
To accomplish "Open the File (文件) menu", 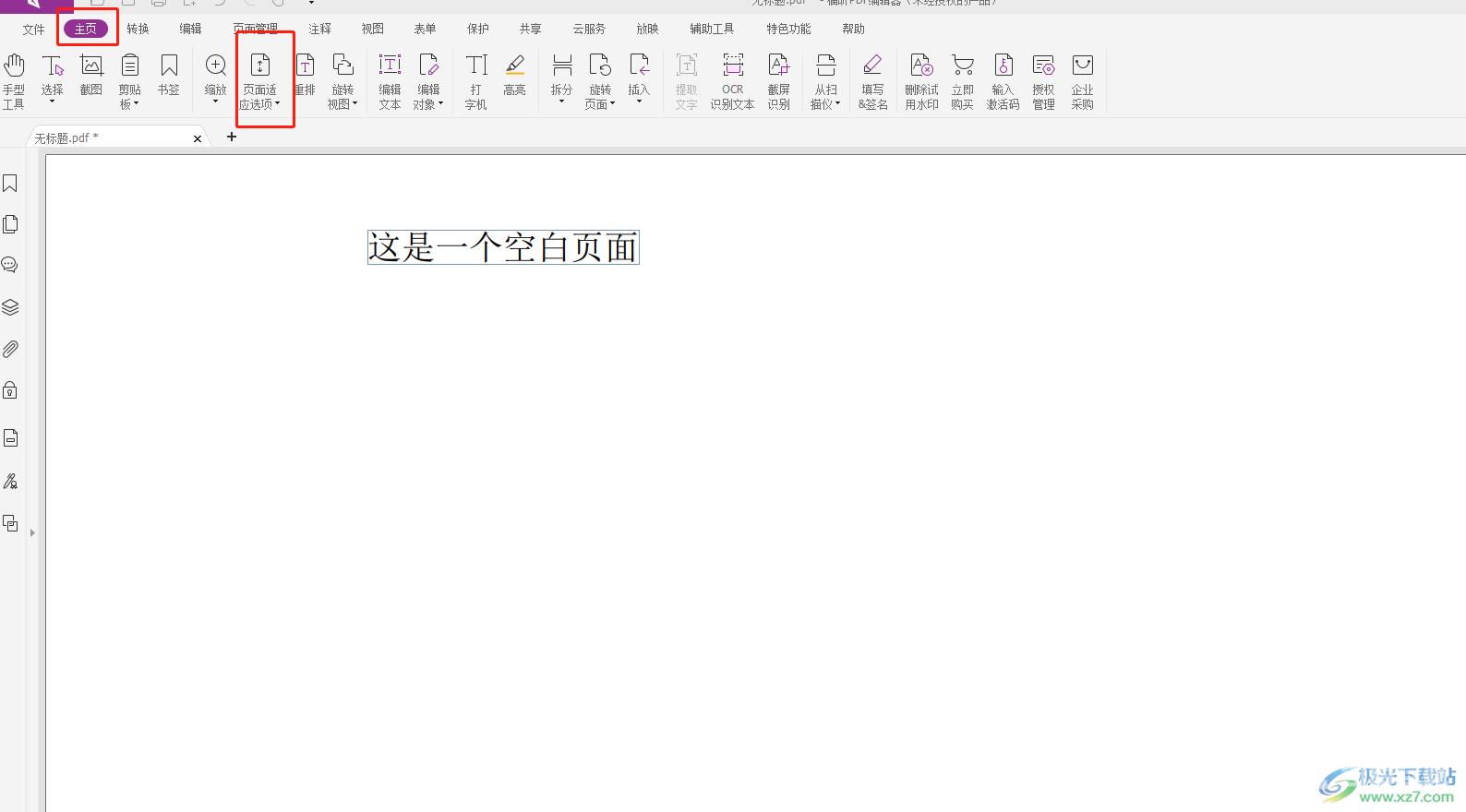I will [x=34, y=30].
